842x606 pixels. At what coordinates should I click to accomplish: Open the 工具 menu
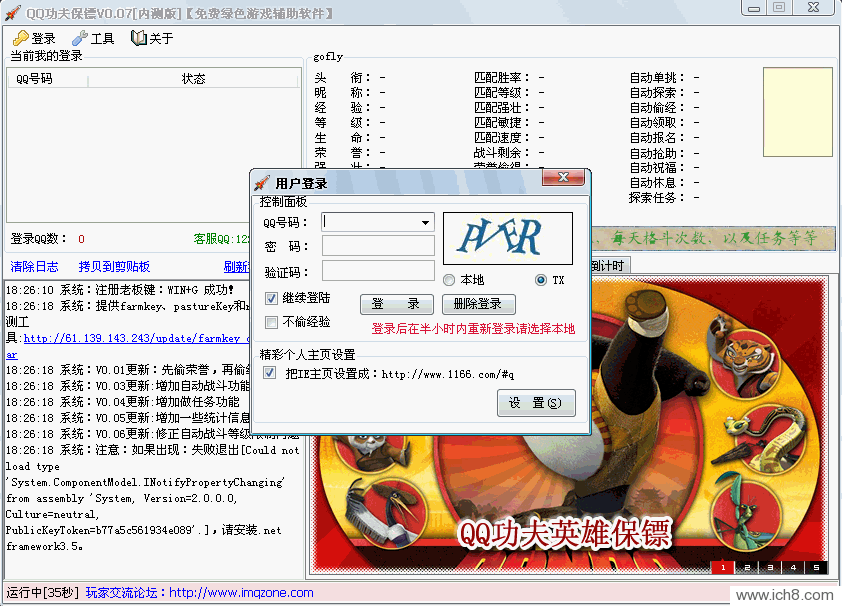tap(93, 39)
